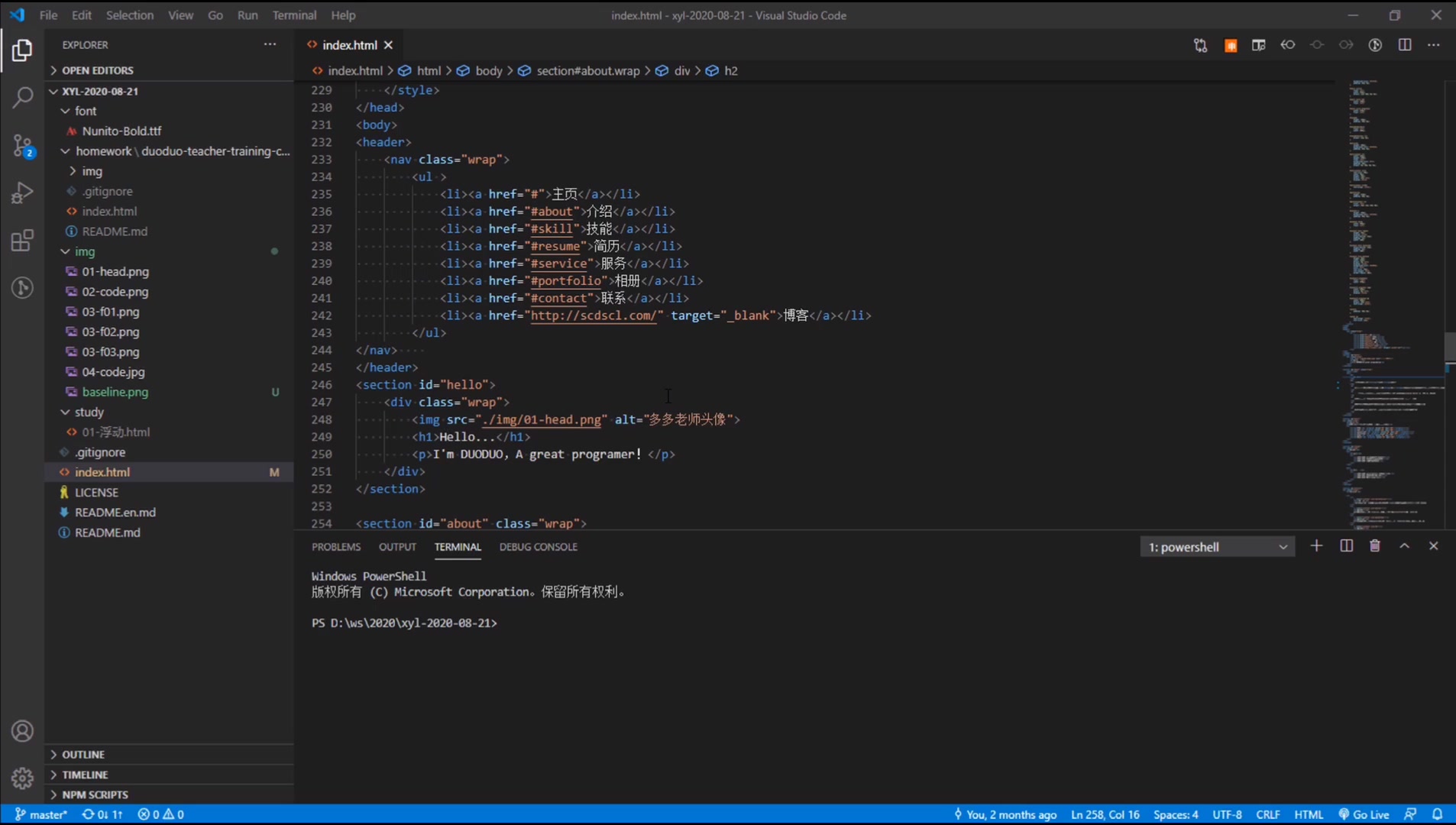Open the Manage settings gear

click(22, 778)
